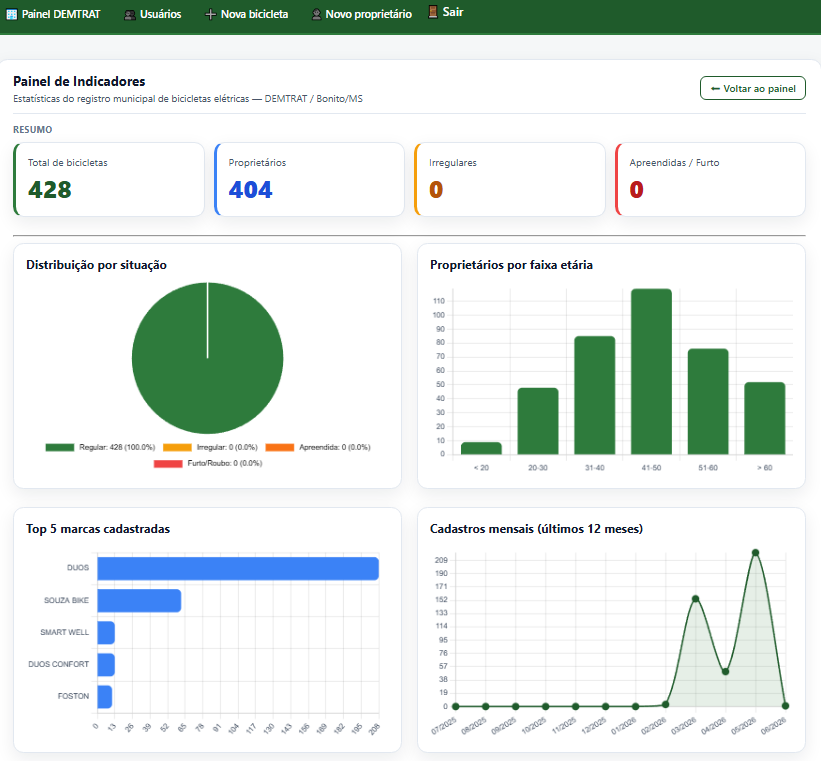Screen dimensions: 821x761
Task: Click the 05/2026 peak data point
Action: tap(755, 553)
